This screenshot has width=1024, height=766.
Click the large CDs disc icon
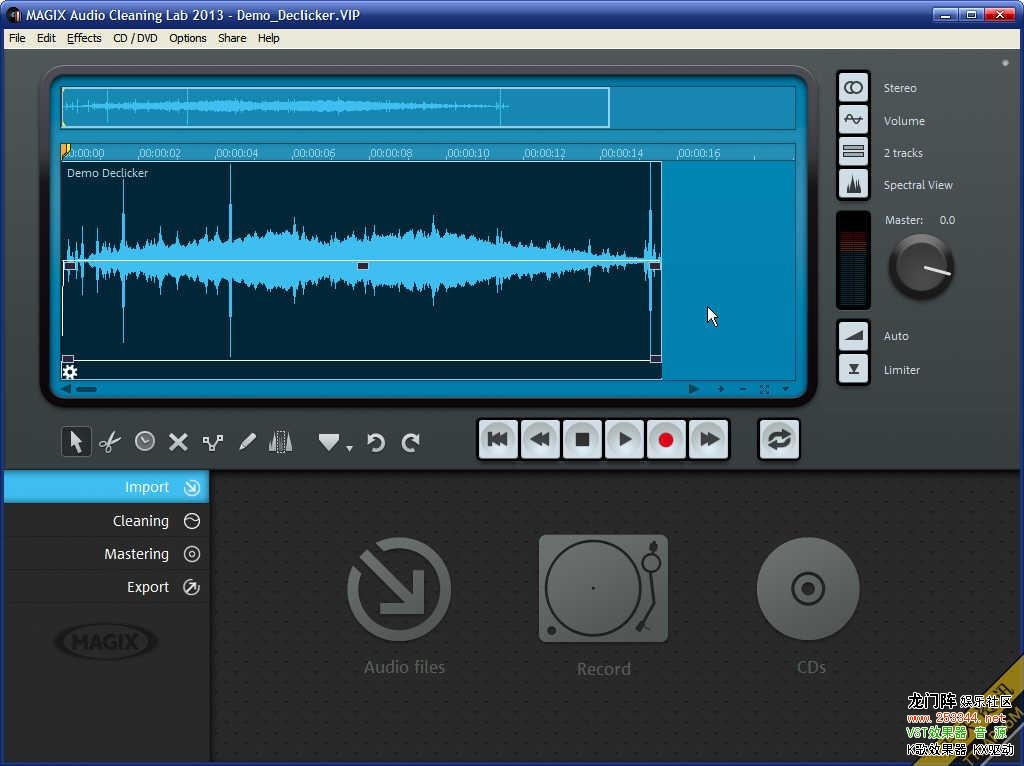coord(808,588)
